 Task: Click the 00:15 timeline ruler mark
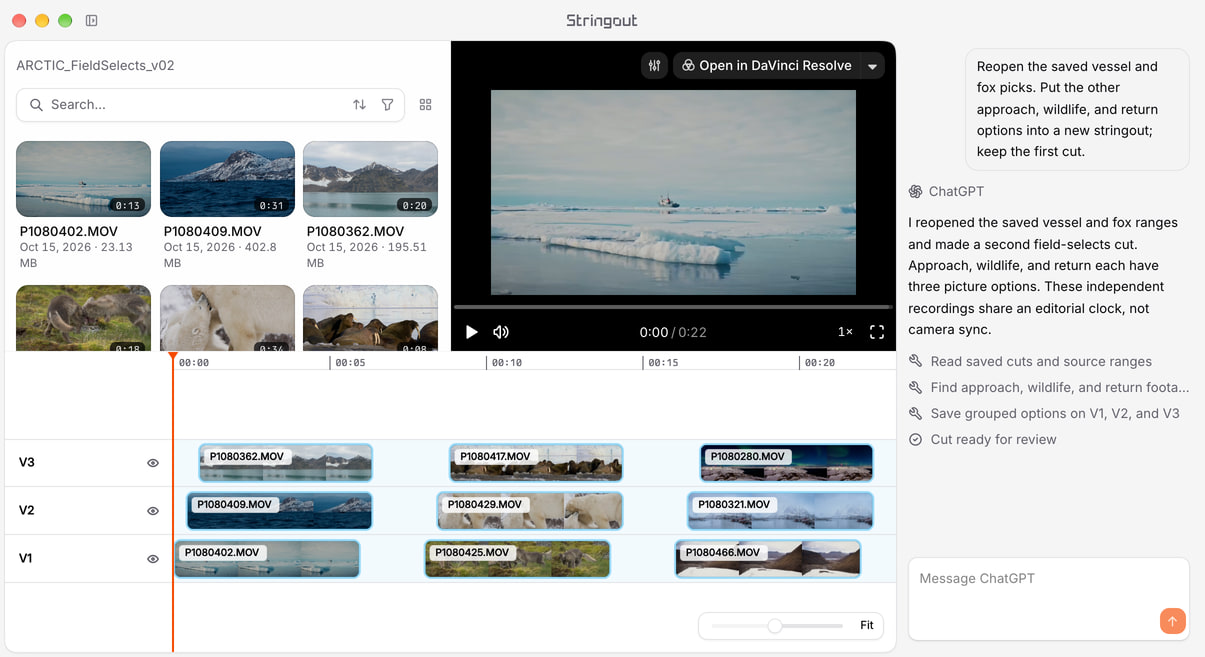[x=663, y=363]
